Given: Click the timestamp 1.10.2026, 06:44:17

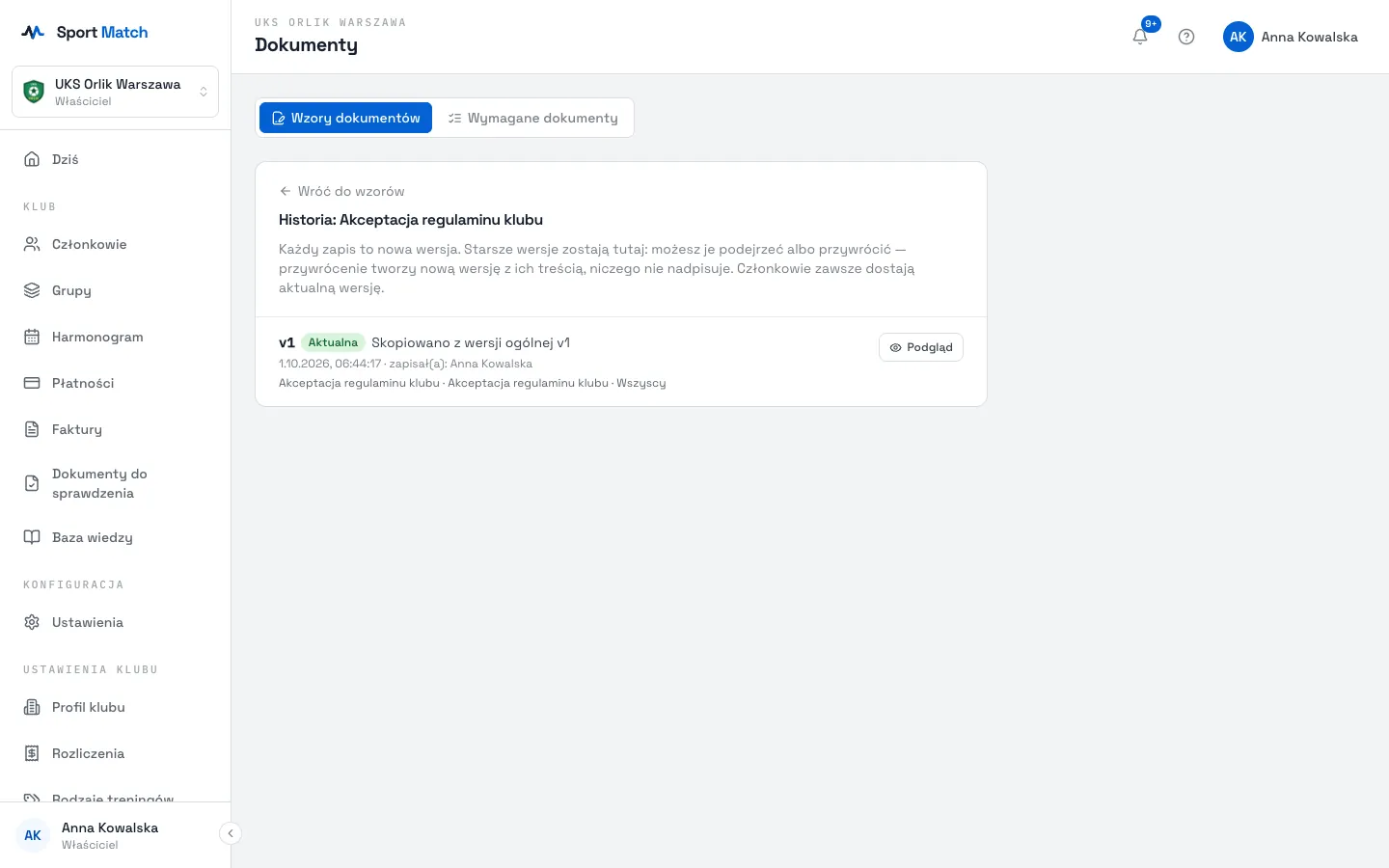Looking at the screenshot, I should [330, 364].
